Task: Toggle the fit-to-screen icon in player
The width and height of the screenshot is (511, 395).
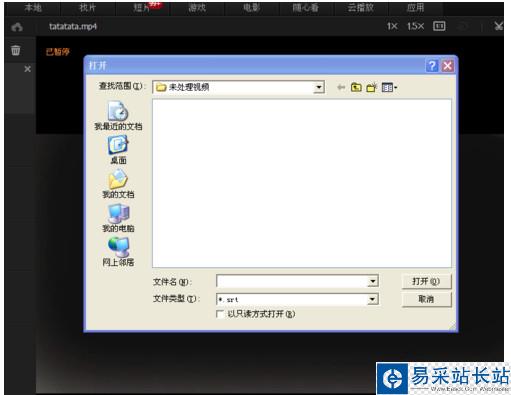Action: pos(439,26)
